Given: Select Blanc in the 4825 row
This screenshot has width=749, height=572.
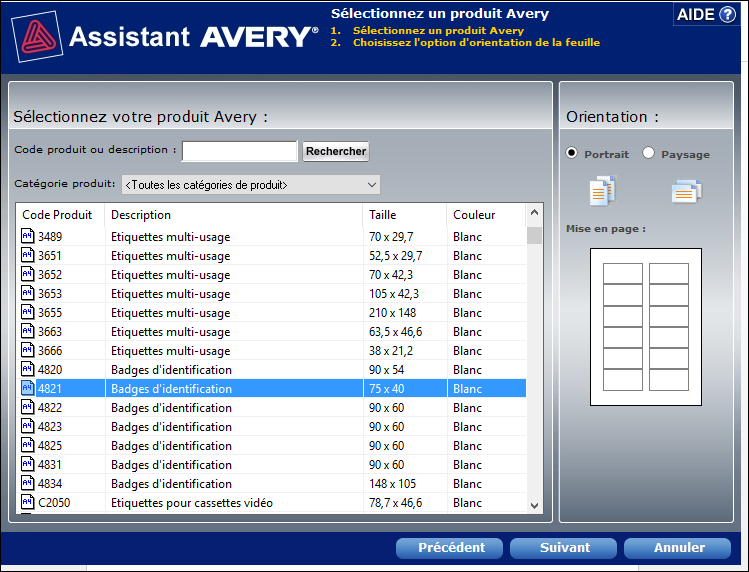Looking at the screenshot, I should click(x=467, y=446).
